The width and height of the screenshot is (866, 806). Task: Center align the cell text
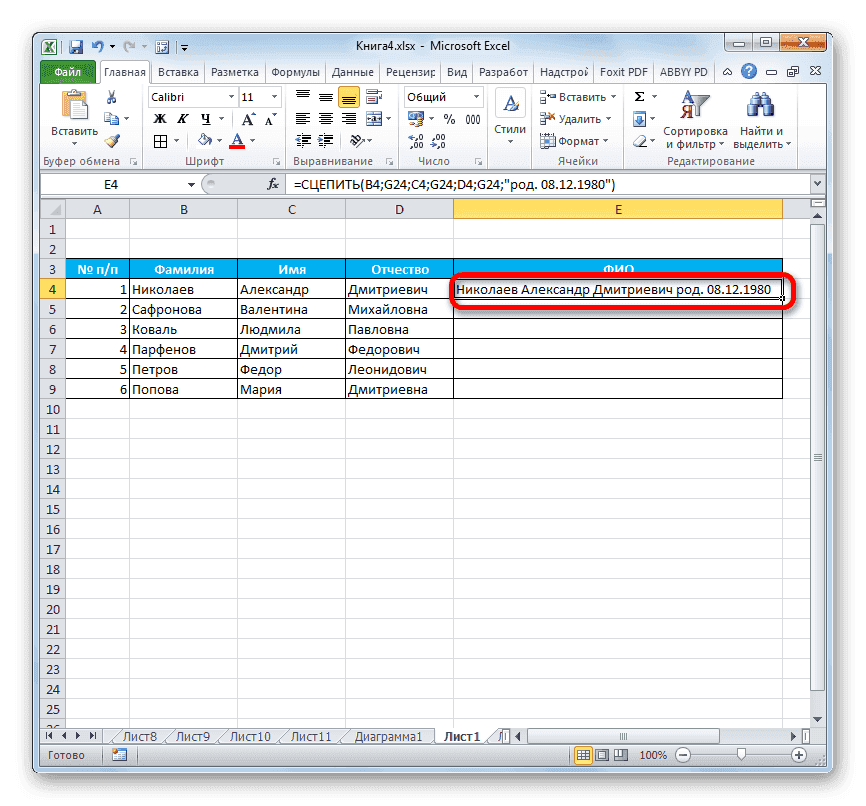[x=325, y=118]
